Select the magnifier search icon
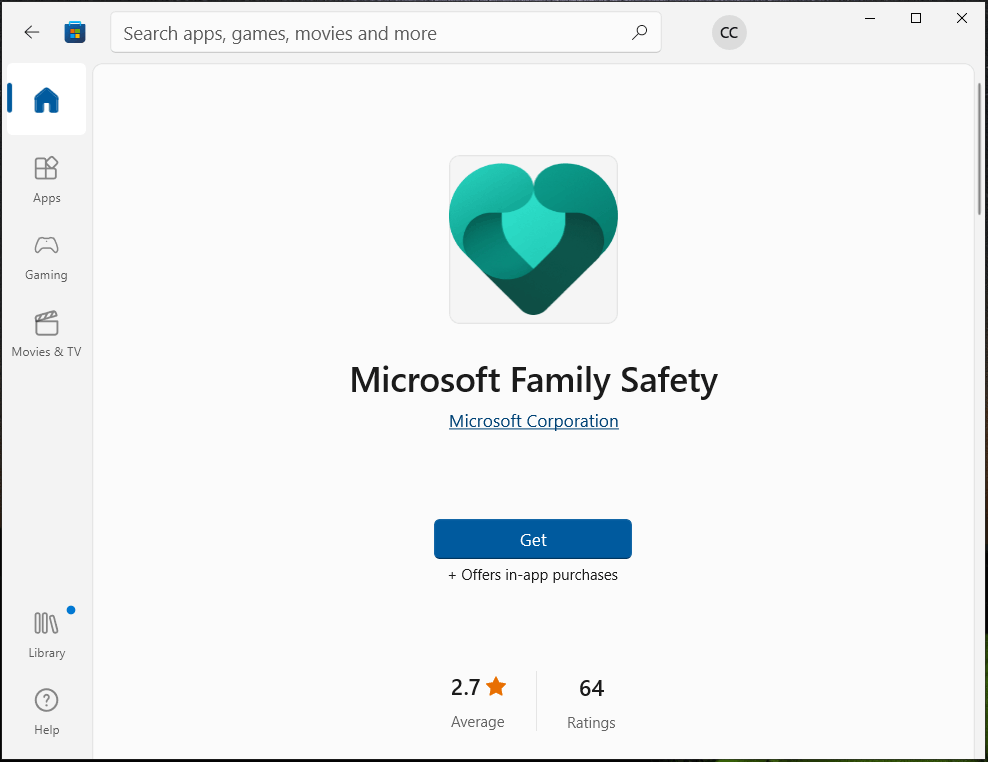The image size is (988, 762). pyautogui.click(x=640, y=32)
